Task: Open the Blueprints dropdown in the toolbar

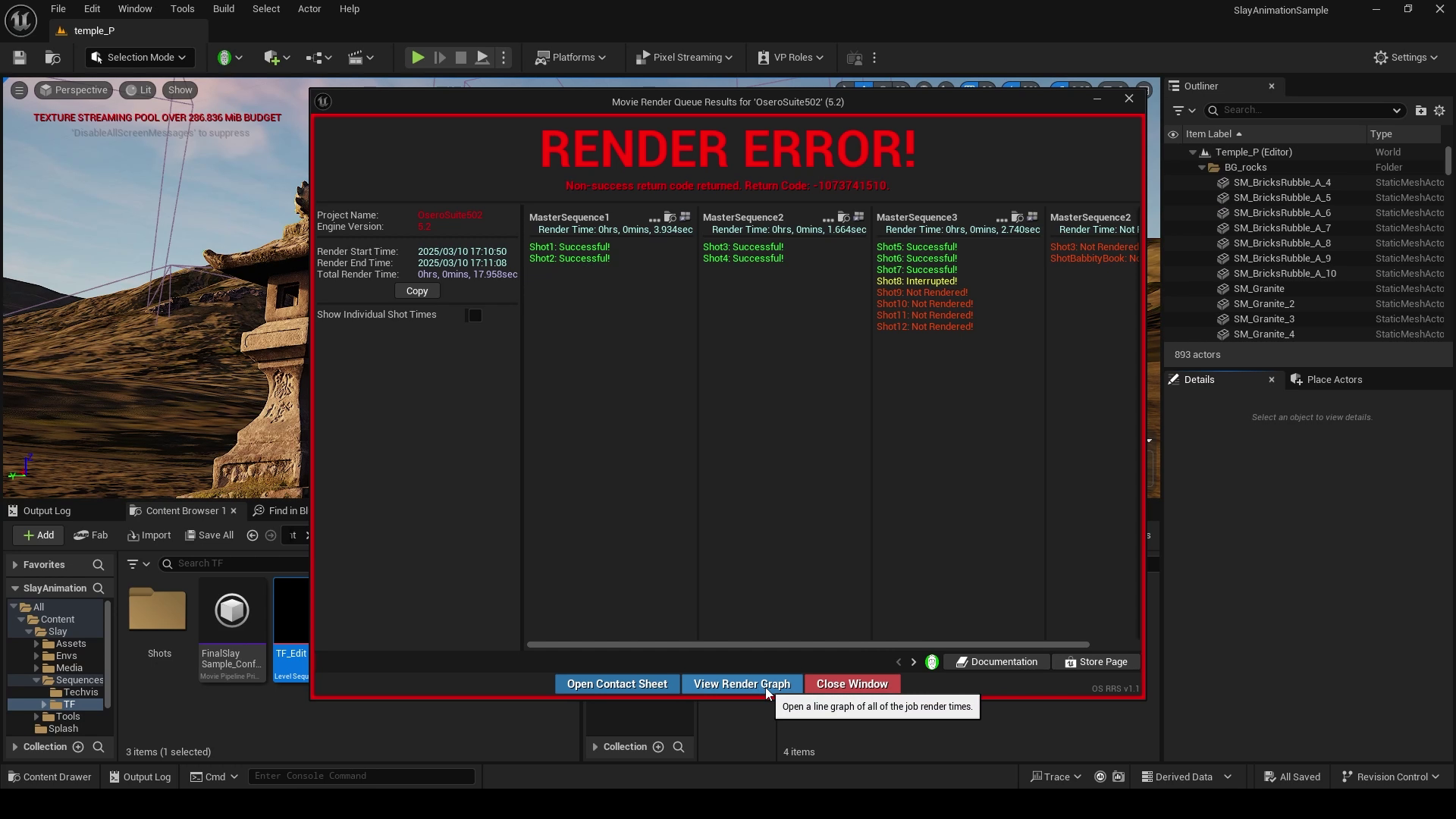Action: [318, 58]
